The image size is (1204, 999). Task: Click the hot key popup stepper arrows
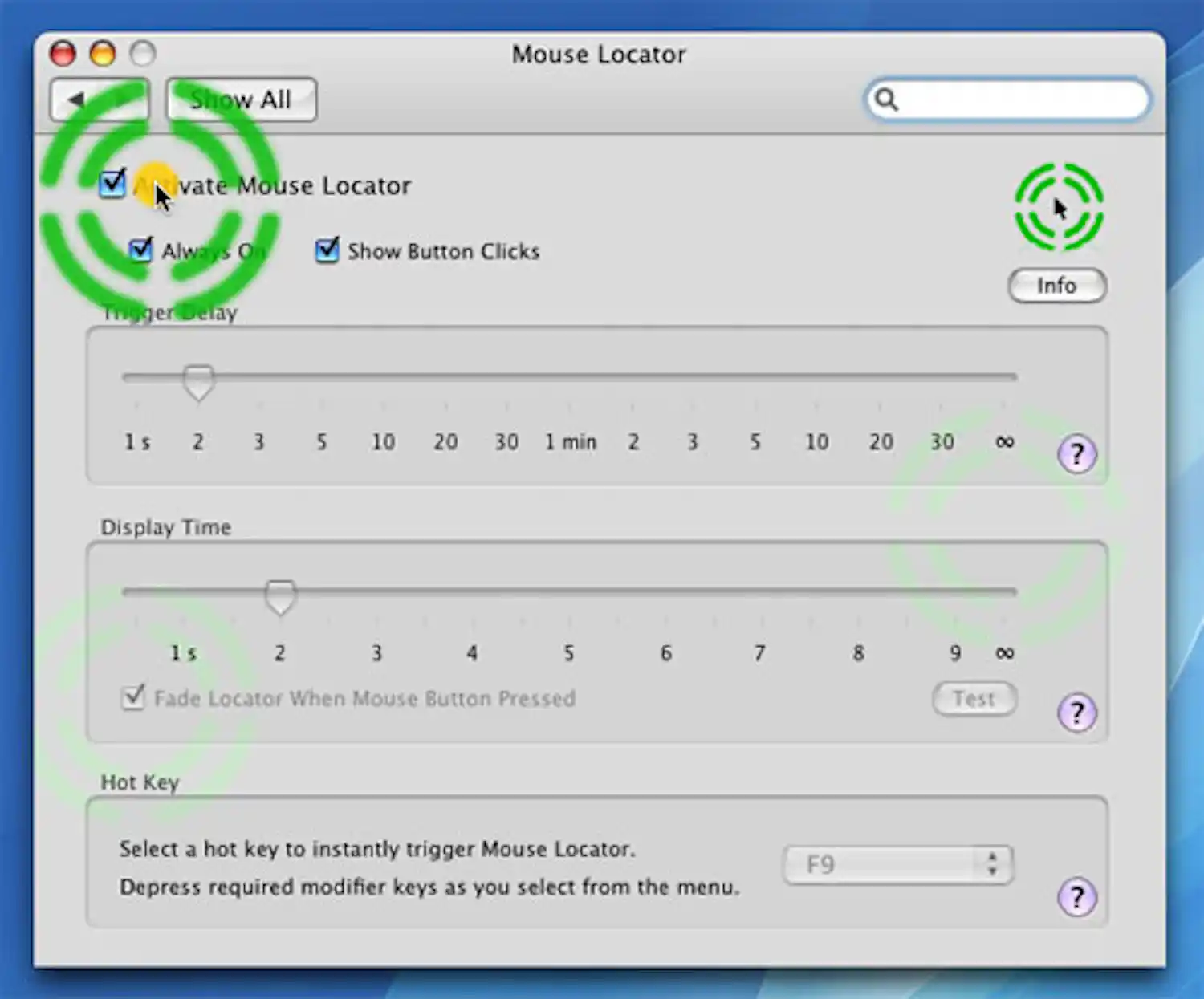pyautogui.click(x=993, y=865)
